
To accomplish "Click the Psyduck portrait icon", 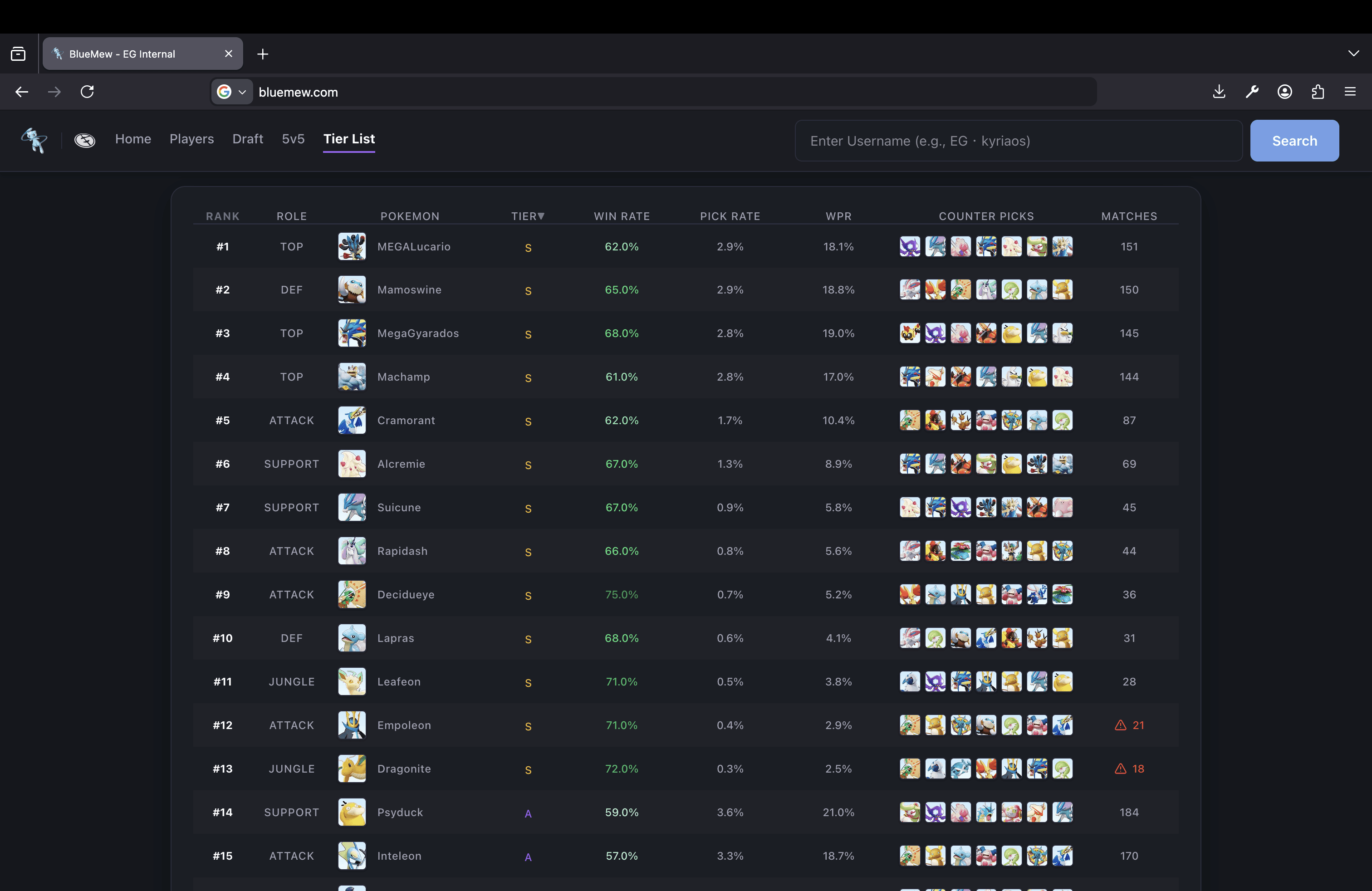I will click(x=352, y=812).
